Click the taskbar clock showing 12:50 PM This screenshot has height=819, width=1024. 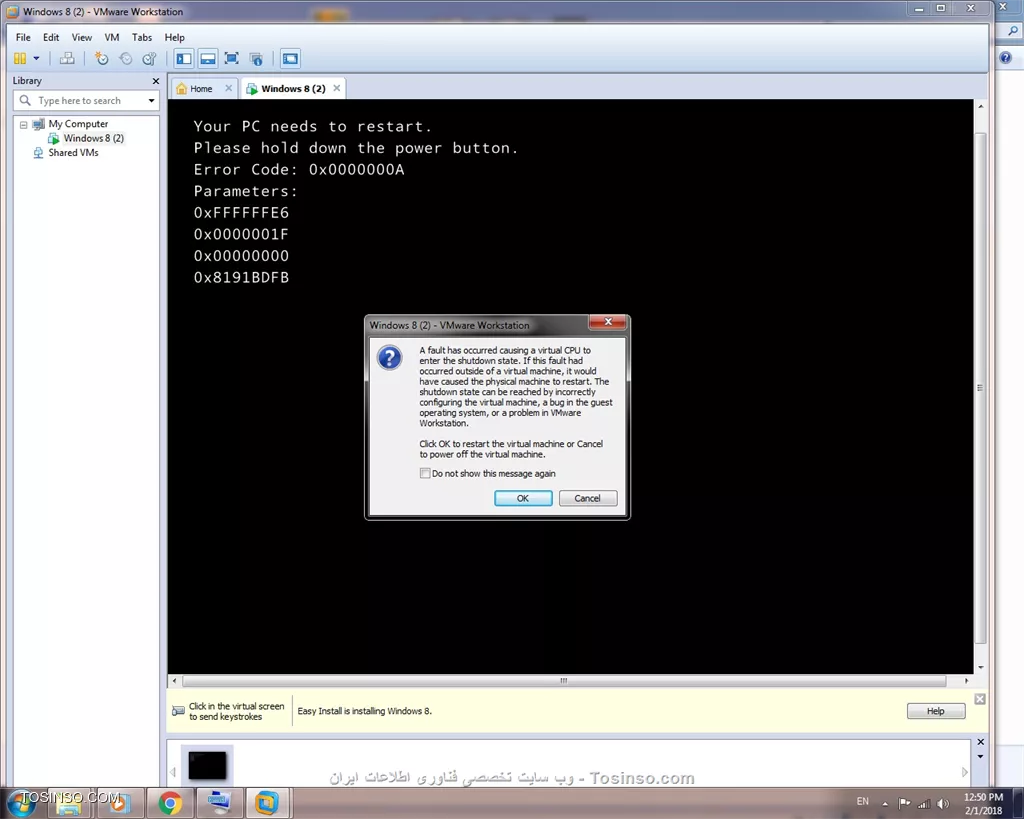(x=984, y=803)
